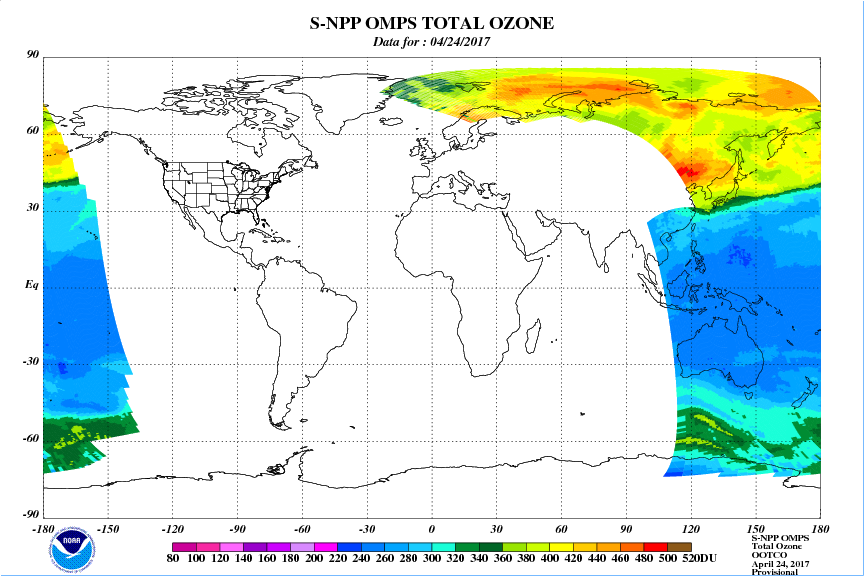The image size is (864, 576).
Task: Click longitude axis label -30 at bottom
Action: click(x=366, y=529)
